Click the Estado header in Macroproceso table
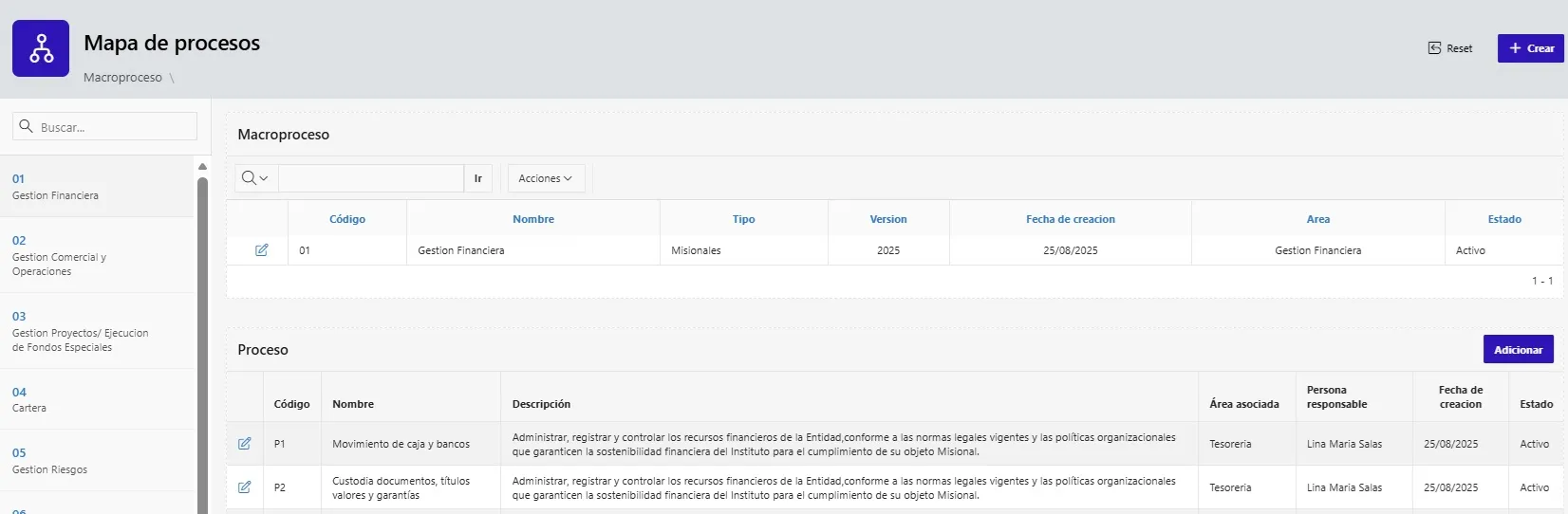This screenshot has height=514, width=1568. click(1504, 219)
